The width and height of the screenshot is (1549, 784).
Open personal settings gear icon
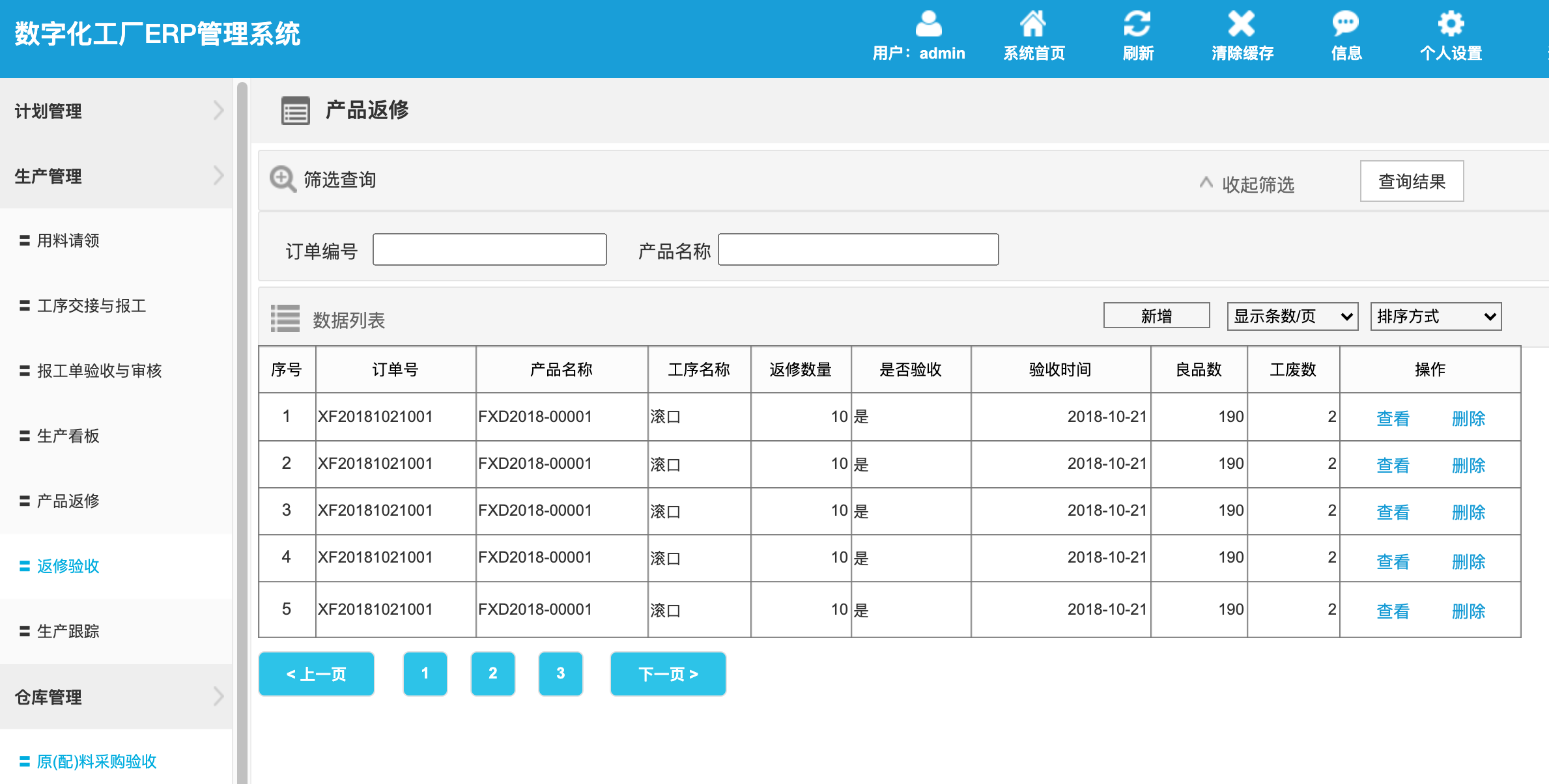tap(1451, 25)
